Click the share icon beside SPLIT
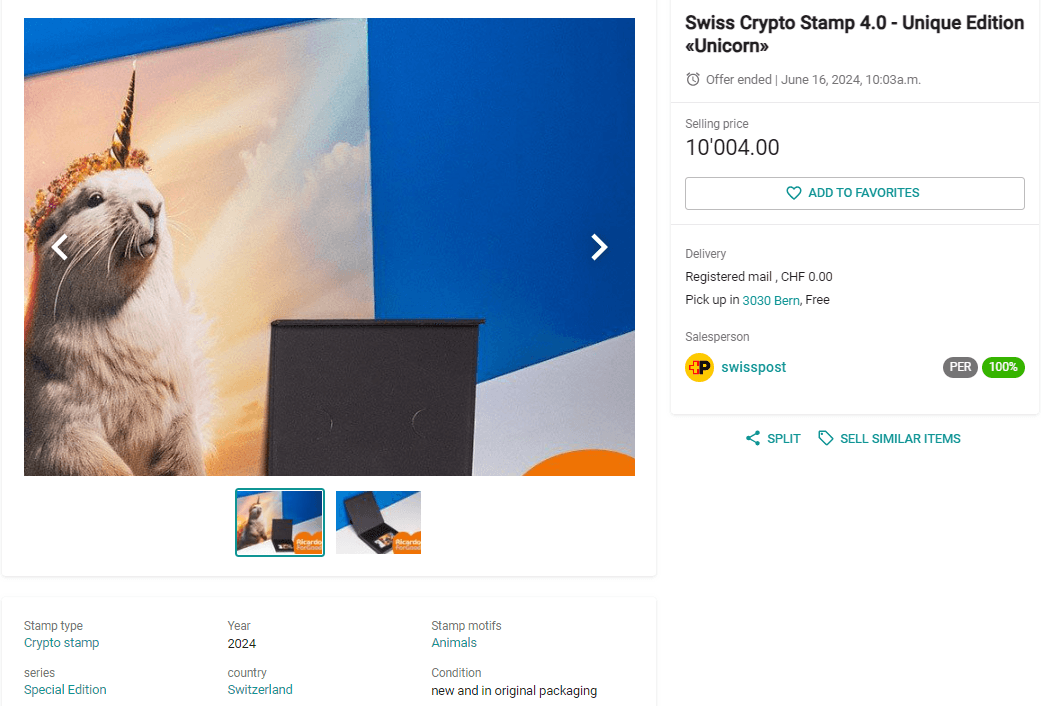This screenshot has height=706, width=1041. pos(753,439)
